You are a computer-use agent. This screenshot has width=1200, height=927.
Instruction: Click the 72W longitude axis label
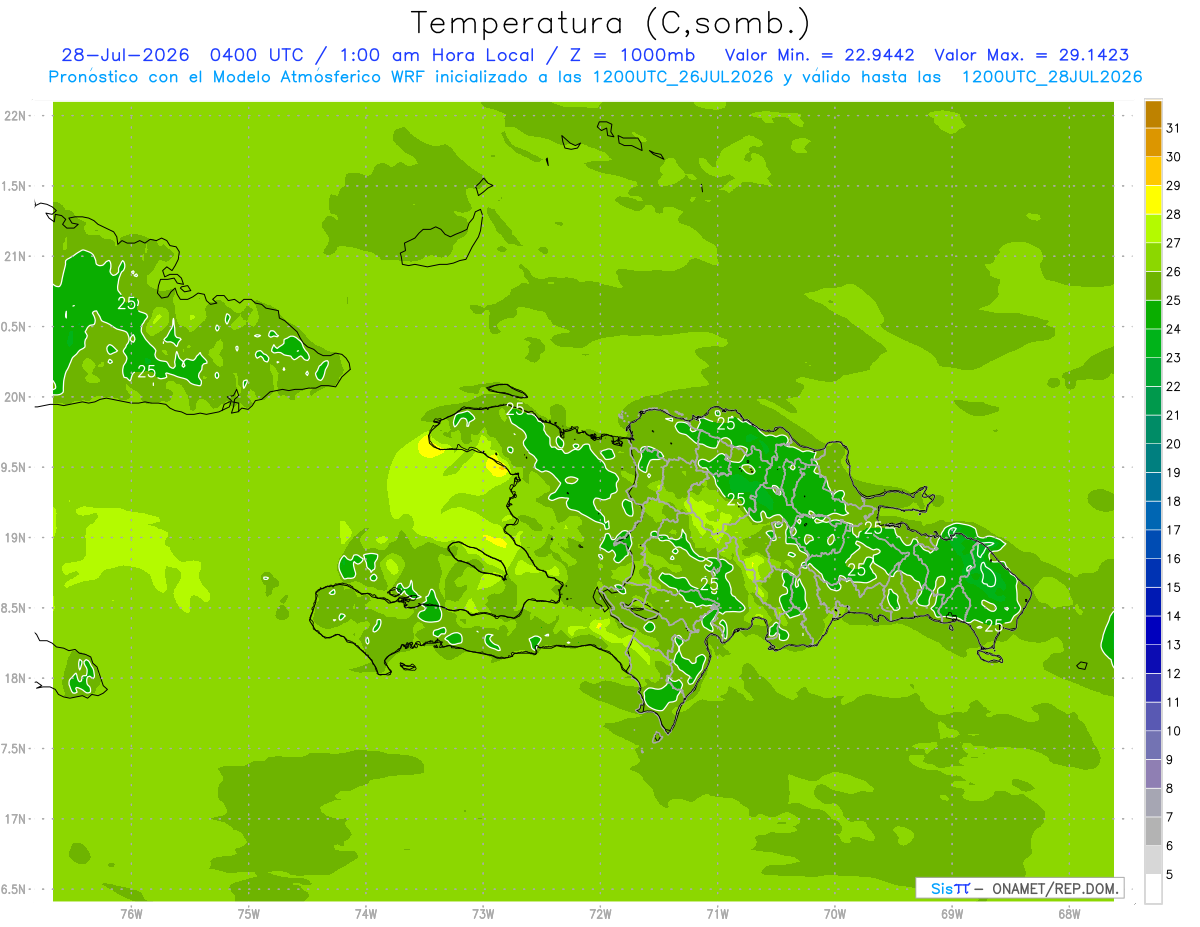point(600,913)
